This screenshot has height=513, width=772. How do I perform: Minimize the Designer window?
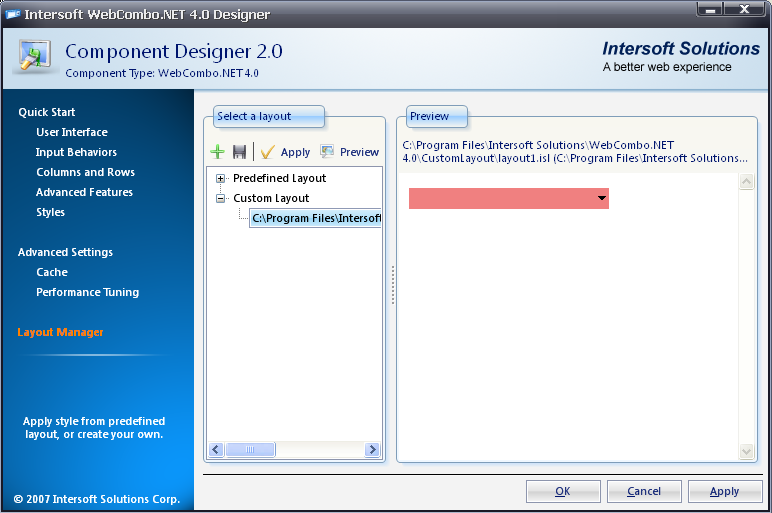(x=710, y=9)
